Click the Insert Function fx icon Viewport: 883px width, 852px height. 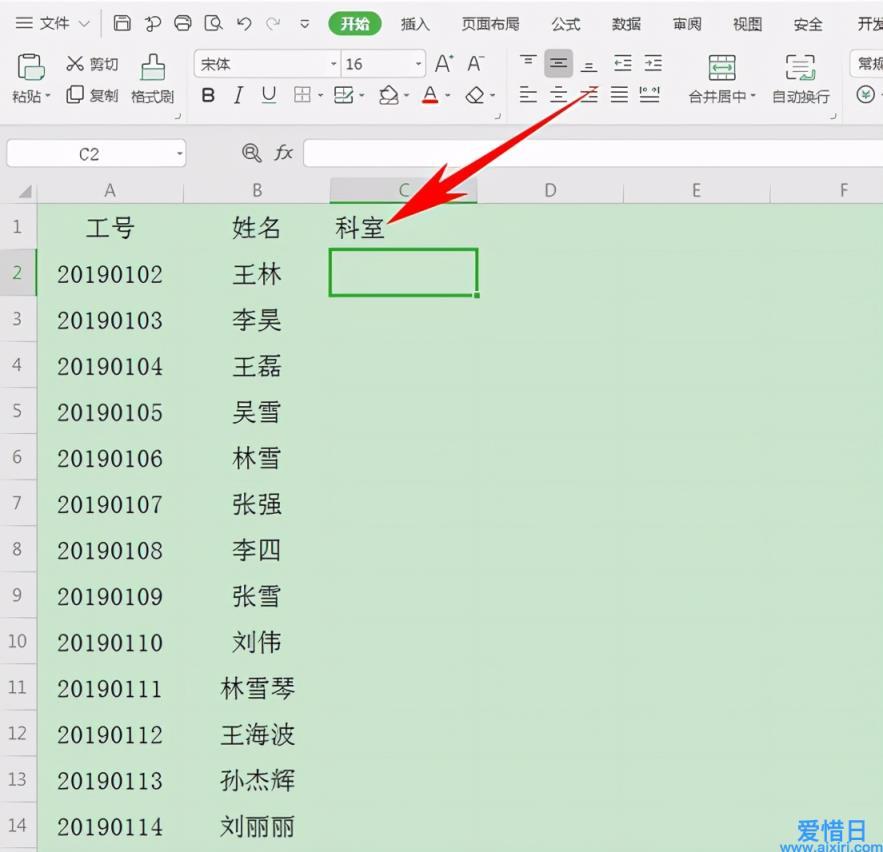coord(284,153)
